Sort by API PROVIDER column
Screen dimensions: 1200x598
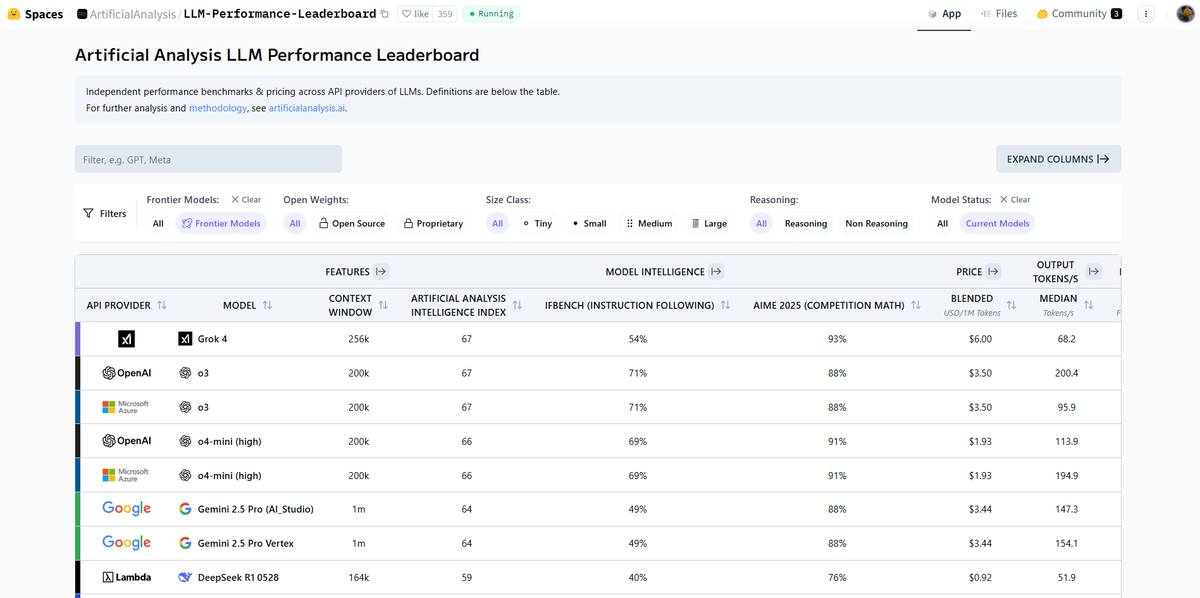click(x=162, y=305)
